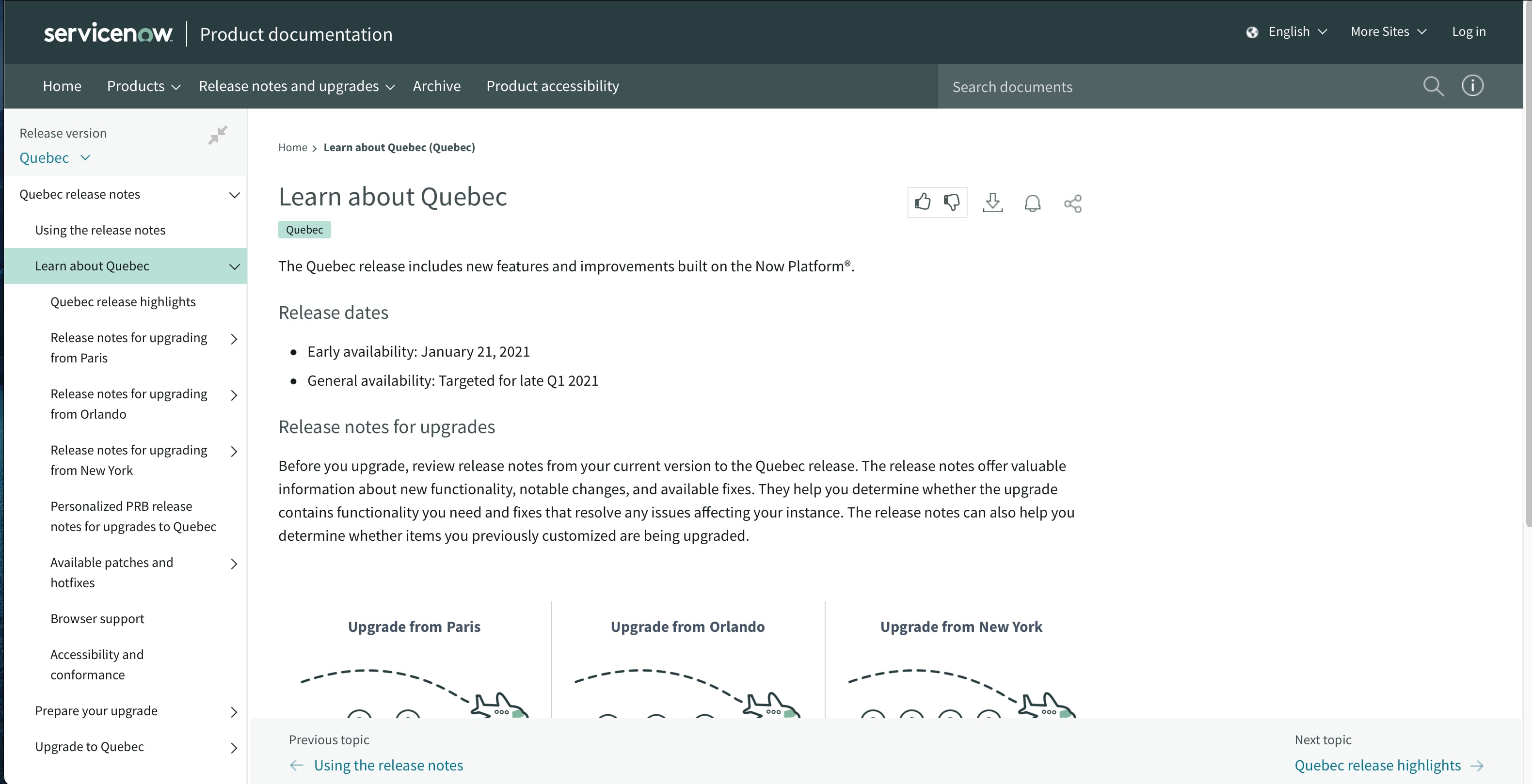The image size is (1532, 784).
Task: Expand Release notes for upgrading from Paris
Action: click(234, 339)
